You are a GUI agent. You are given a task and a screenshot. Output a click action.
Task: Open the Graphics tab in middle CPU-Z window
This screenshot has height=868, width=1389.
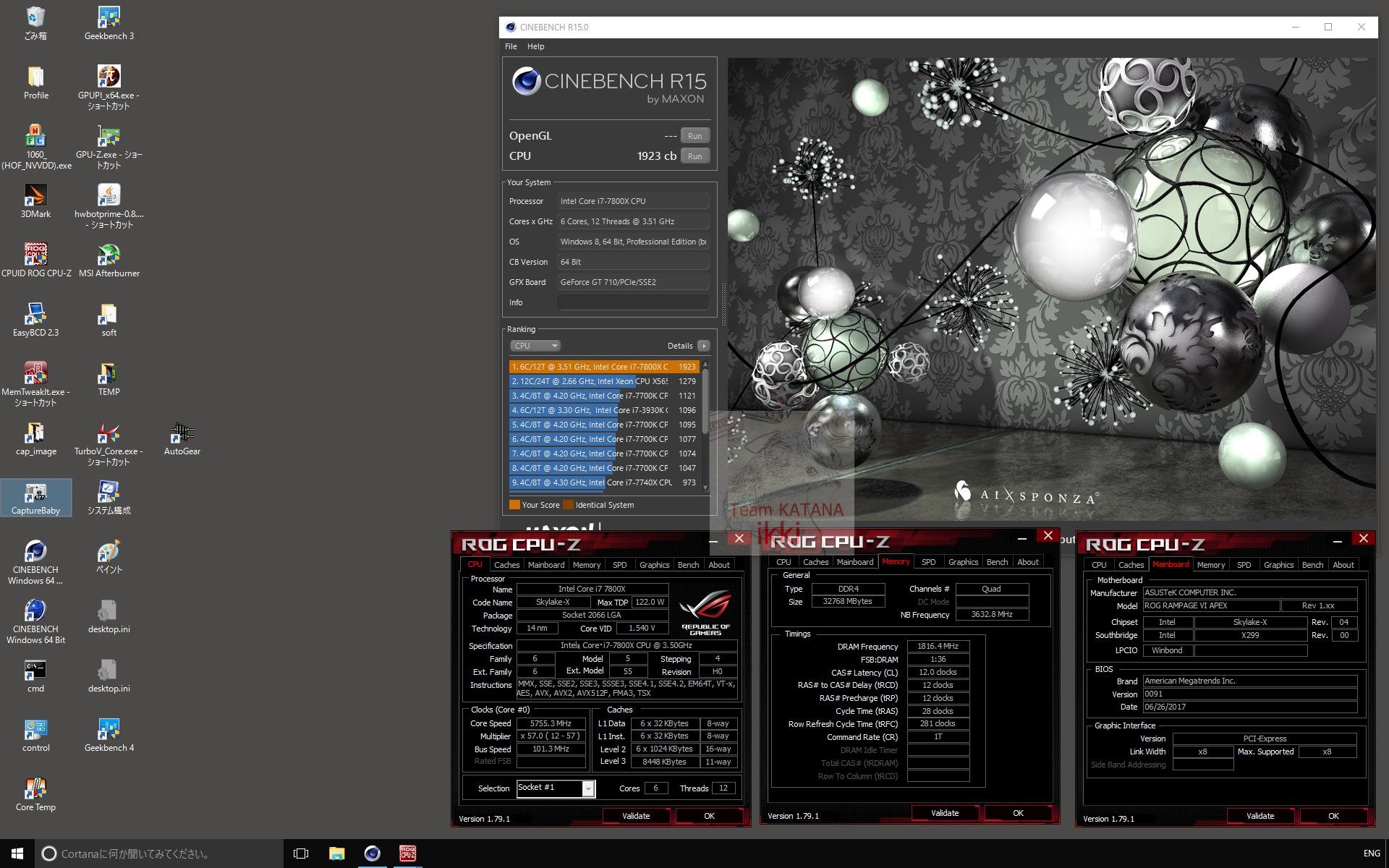963,562
